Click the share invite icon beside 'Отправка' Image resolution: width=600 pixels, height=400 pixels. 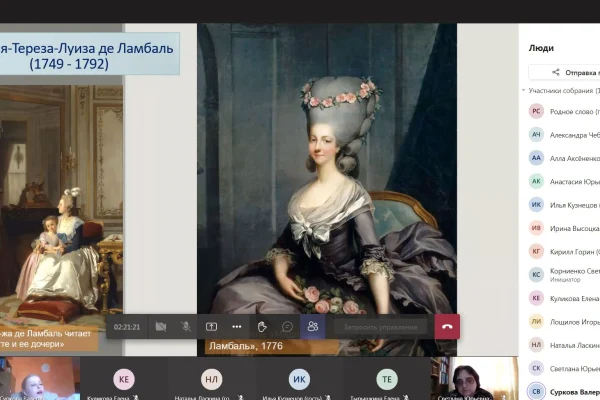coord(556,72)
